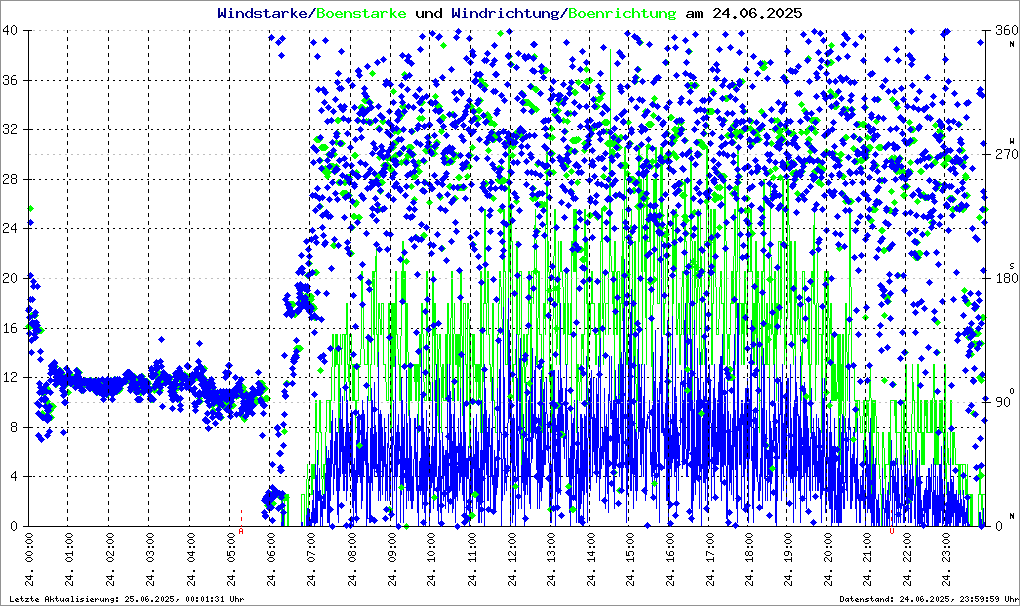Click the '28' wind speed scale label

[x=10, y=179]
